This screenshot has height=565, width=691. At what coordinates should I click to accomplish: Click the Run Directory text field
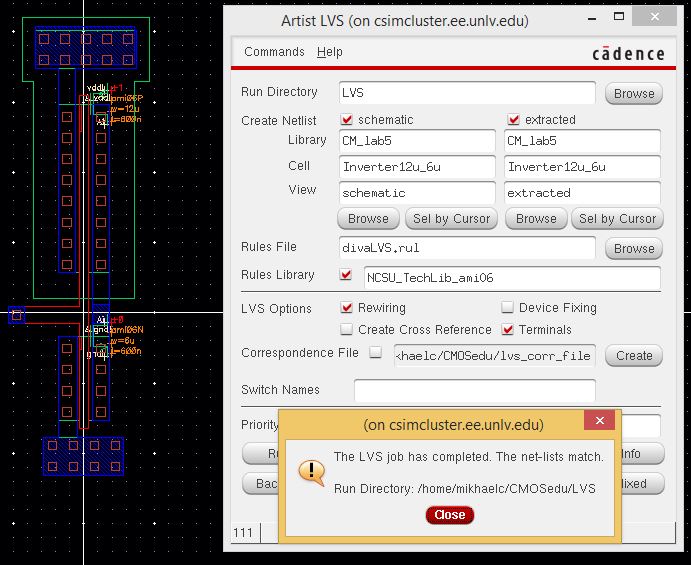[x=467, y=93]
